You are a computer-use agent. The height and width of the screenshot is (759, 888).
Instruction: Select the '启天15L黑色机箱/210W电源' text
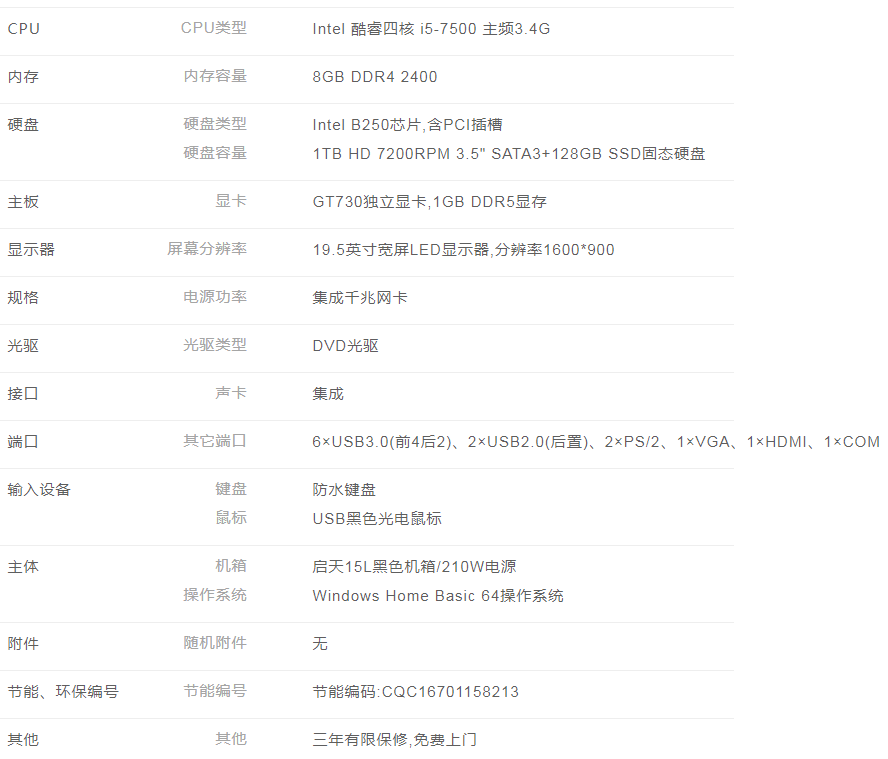point(414,567)
